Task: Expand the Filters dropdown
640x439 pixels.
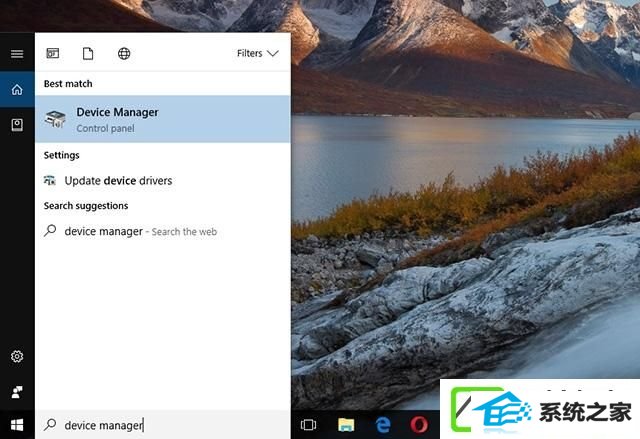Action: point(258,53)
